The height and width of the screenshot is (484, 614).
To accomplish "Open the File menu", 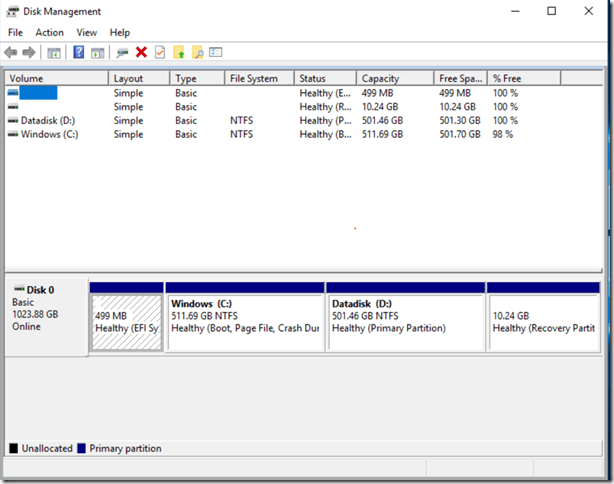I will tap(16, 33).
